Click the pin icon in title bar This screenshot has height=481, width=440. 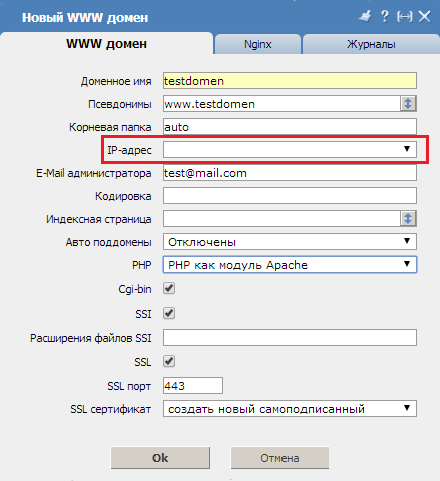tap(365, 16)
